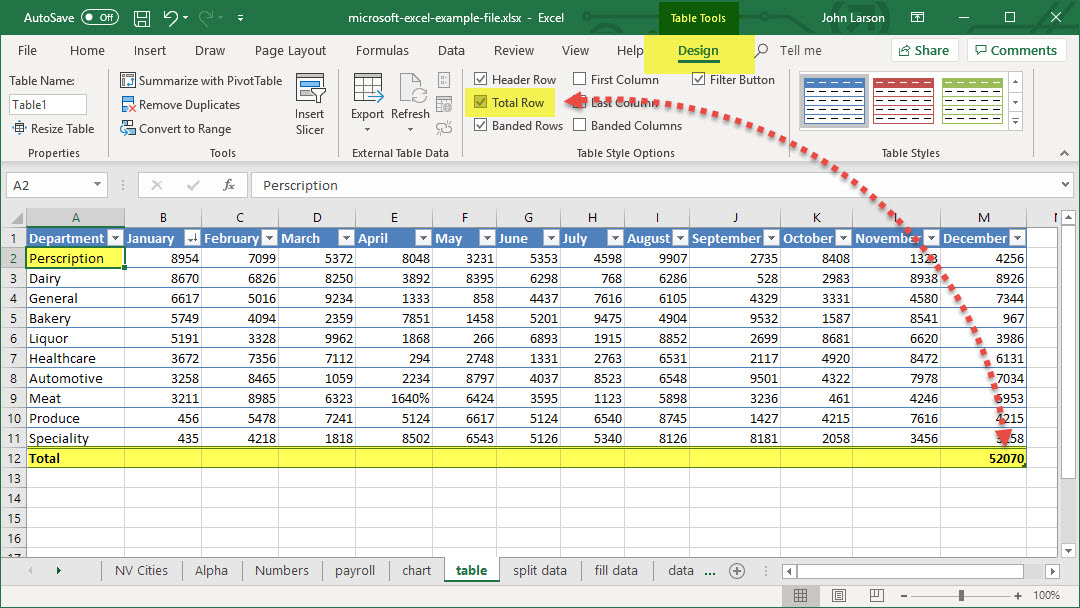The width and height of the screenshot is (1080, 608).
Task: Toggle the AutoSave switch
Action: [x=99, y=18]
